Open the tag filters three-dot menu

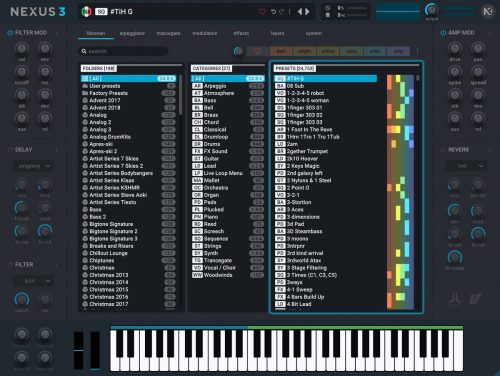(417, 51)
